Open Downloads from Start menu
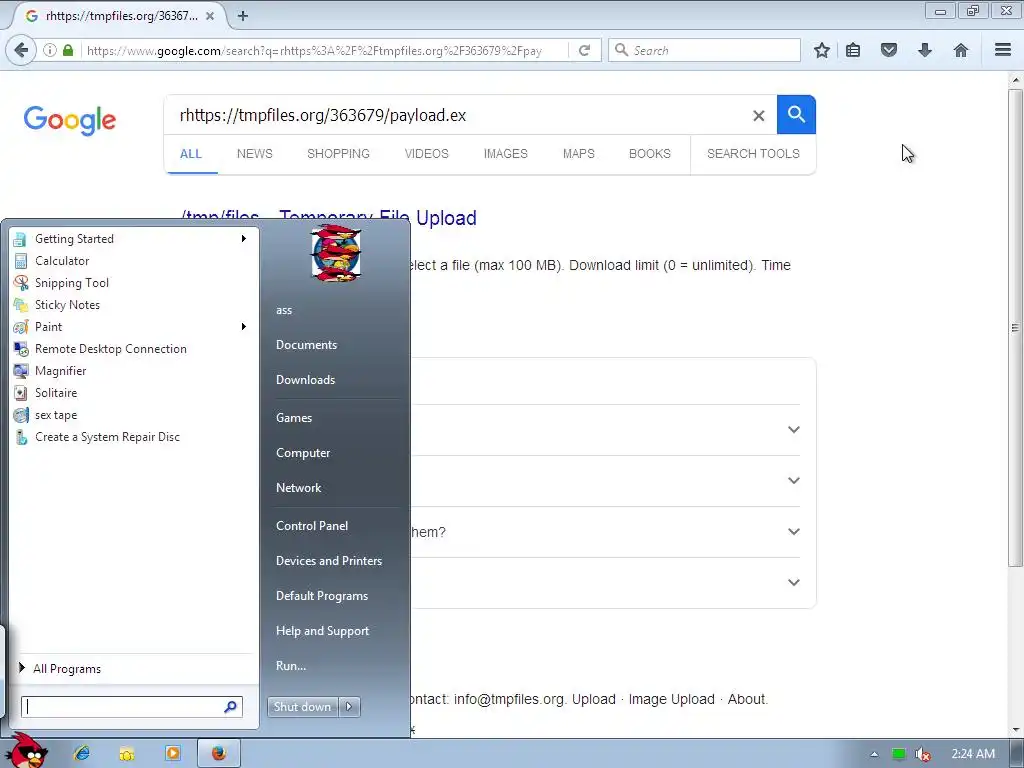Image resolution: width=1024 pixels, height=768 pixels. [x=305, y=380]
